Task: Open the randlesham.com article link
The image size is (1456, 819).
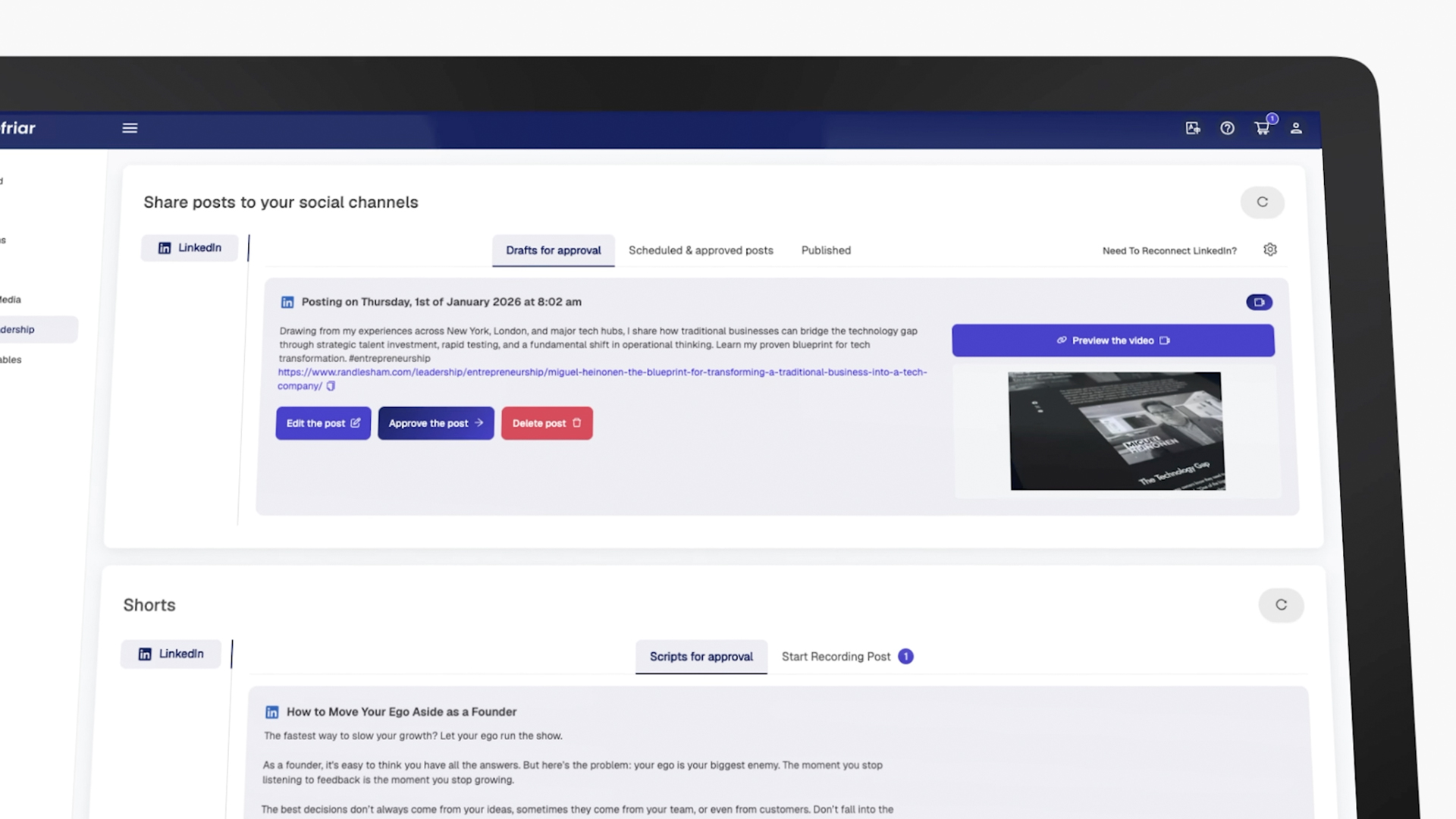Action: (601, 372)
